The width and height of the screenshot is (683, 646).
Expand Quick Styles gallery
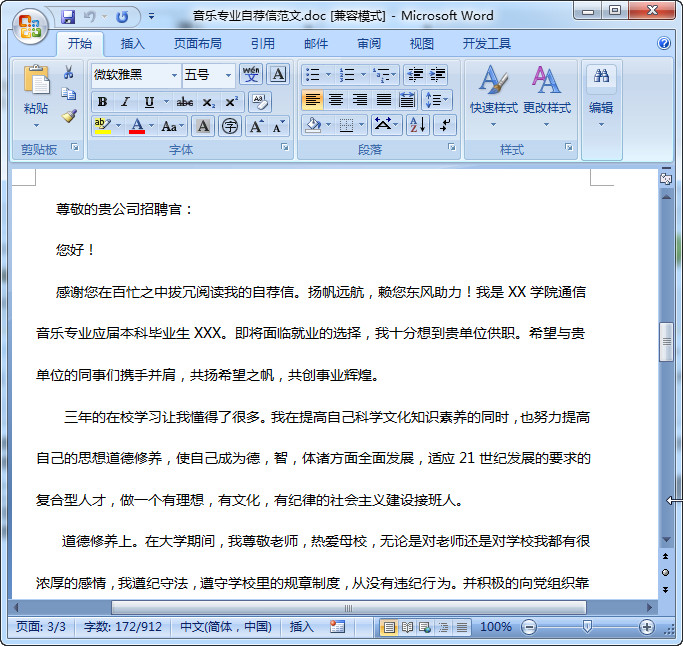pos(494,96)
